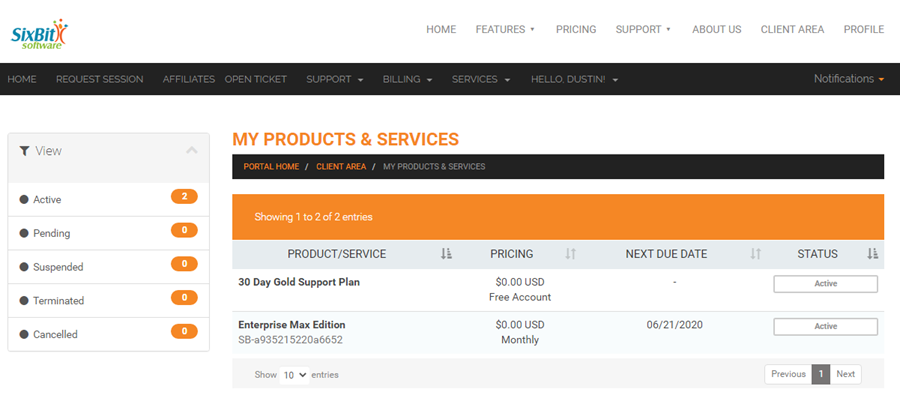Click the Next pagination button
Viewport: 900px width, 398px height.
tap(845, 374)
